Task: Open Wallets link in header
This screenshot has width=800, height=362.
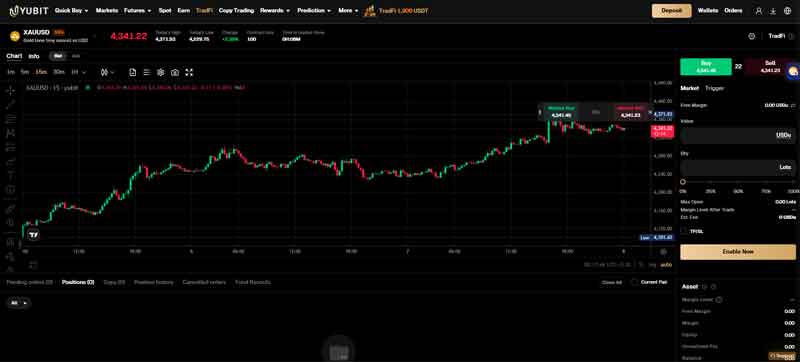Action: click(x=708, y=10)
